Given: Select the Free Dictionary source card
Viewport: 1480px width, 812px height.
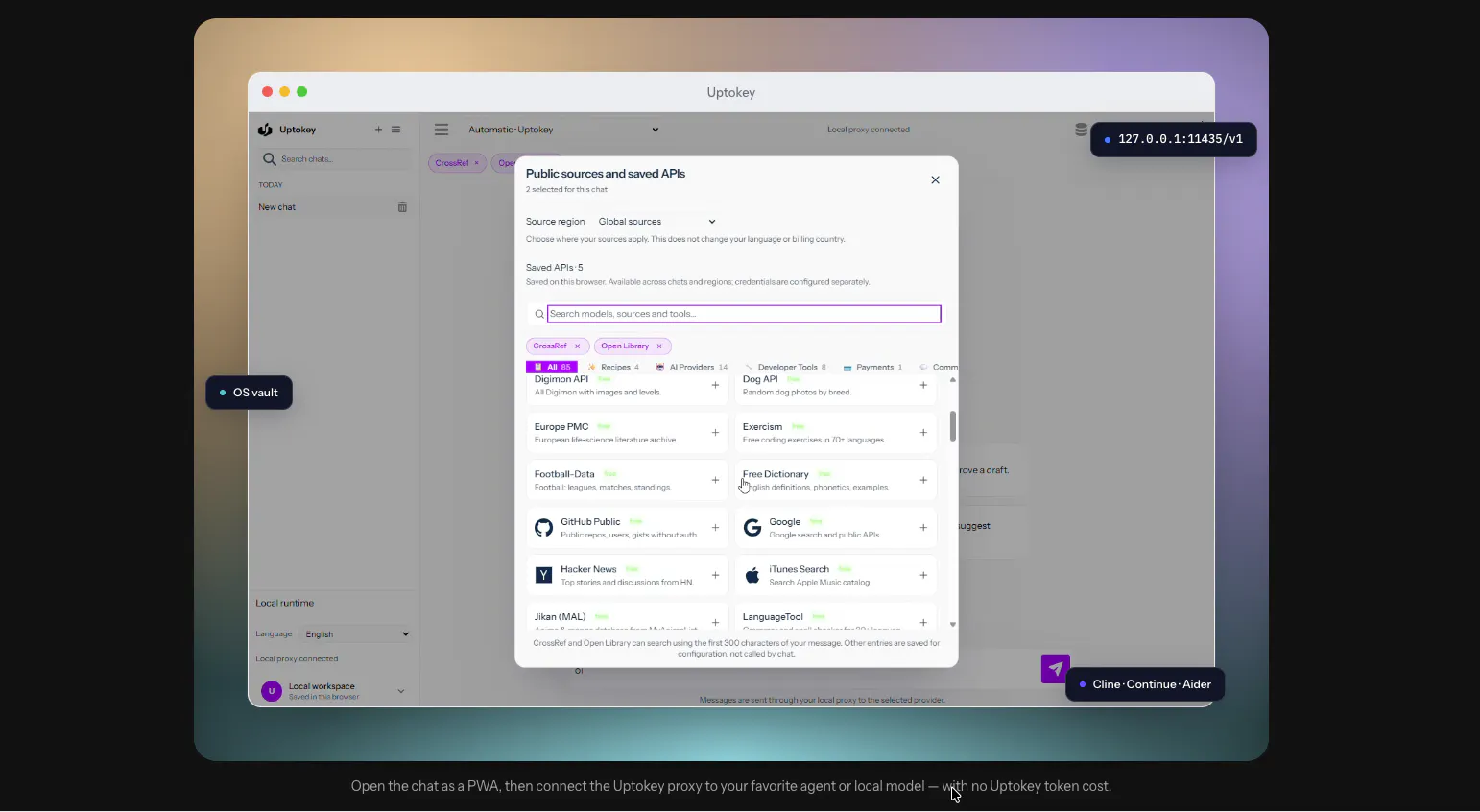Looking at the screenshot, I should (x=835, y=480).
